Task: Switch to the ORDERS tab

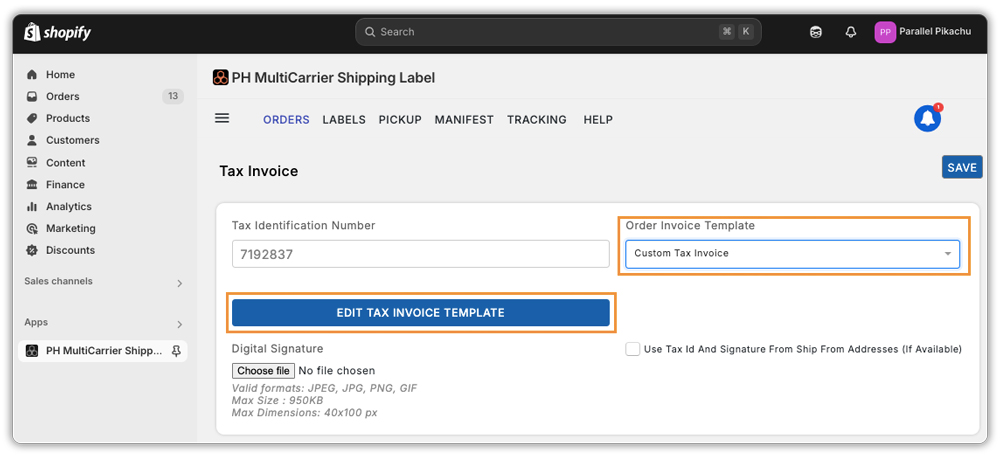Action: [286, 119]
